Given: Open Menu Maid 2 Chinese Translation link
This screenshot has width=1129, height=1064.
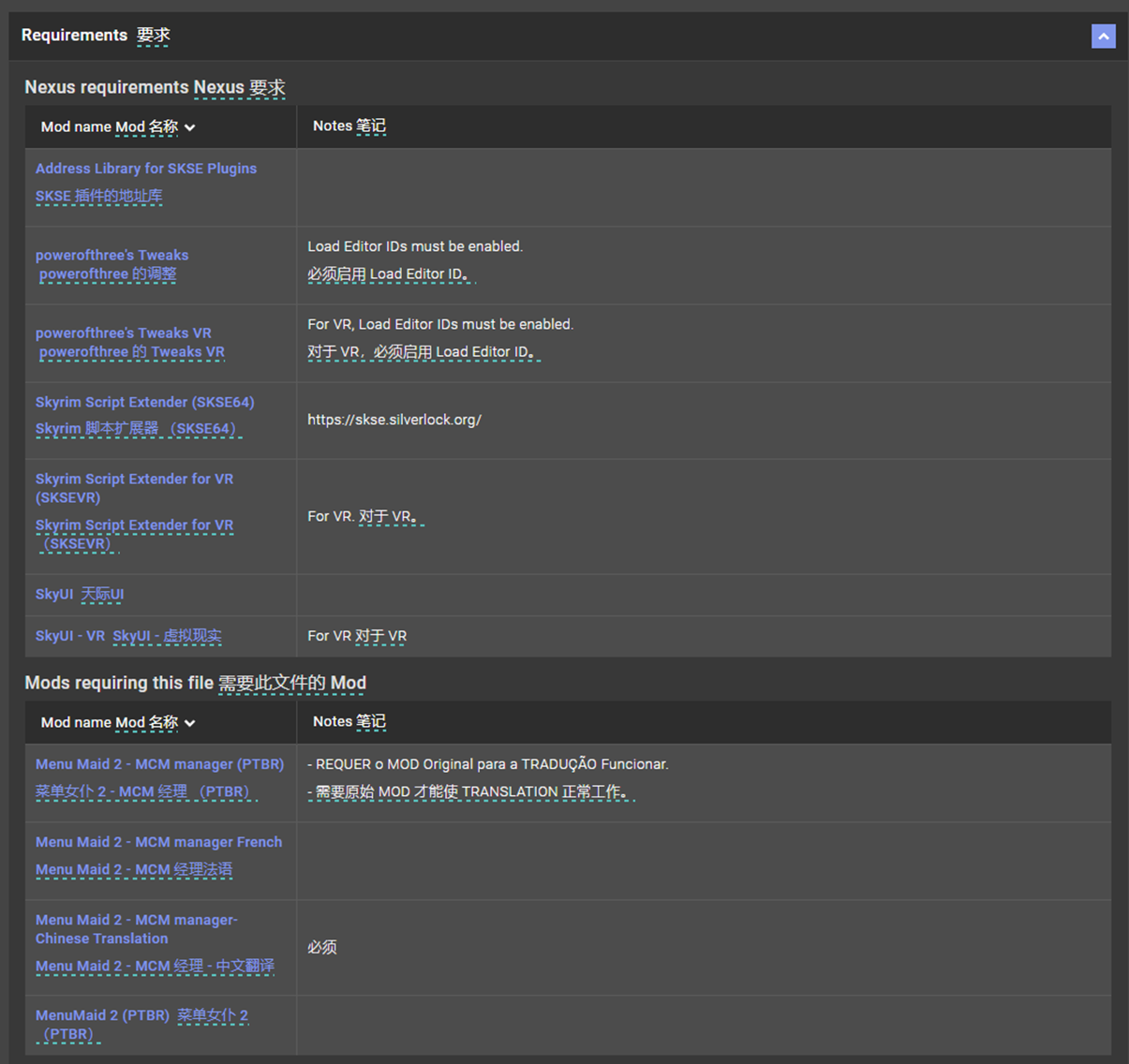Looking at the screenshot, I should click(137, 929).
